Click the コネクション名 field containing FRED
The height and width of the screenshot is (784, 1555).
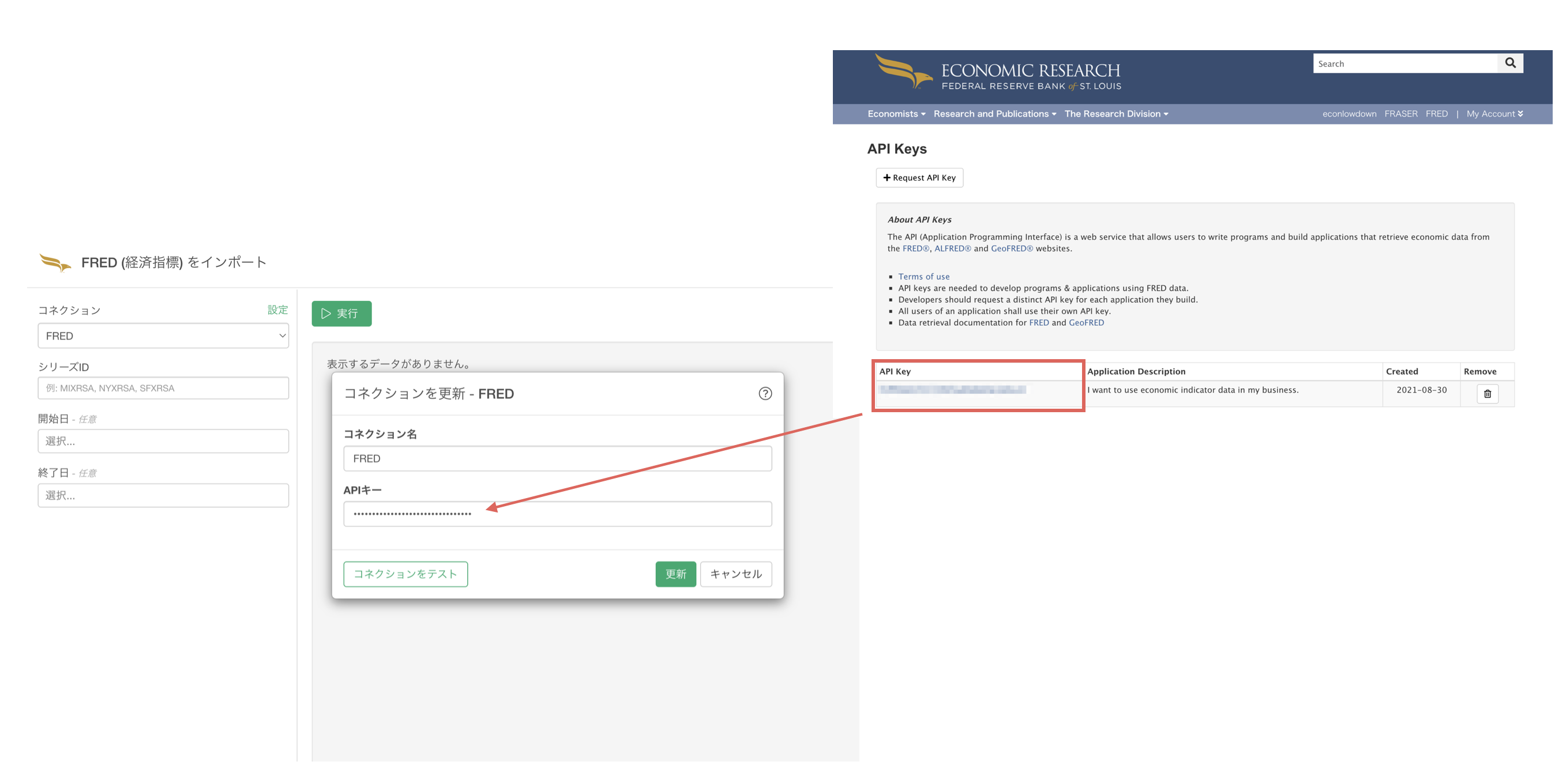(557, 458)
